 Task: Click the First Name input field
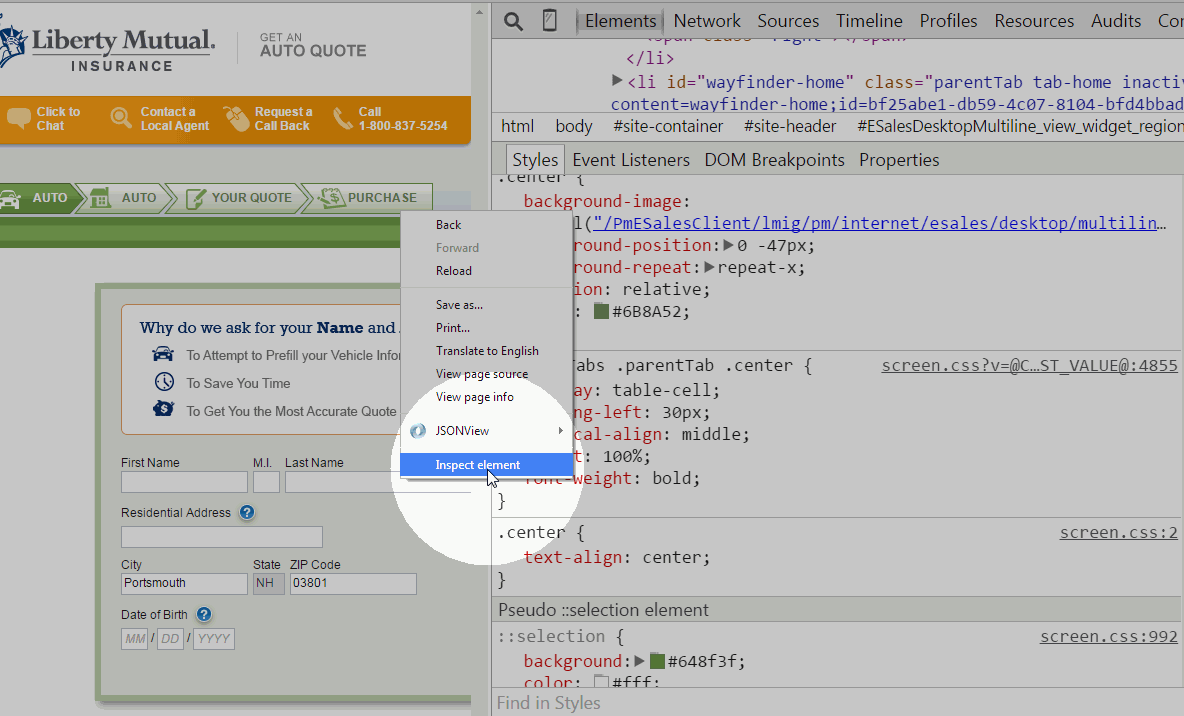click(184, 482)
